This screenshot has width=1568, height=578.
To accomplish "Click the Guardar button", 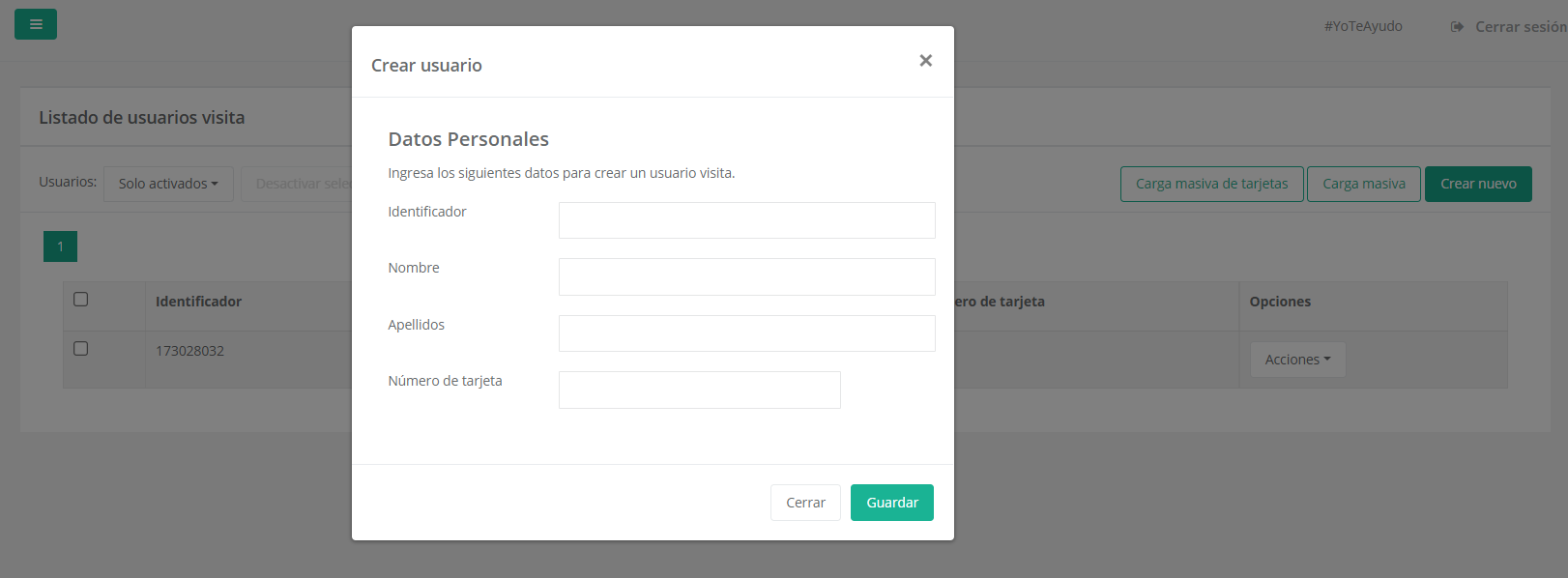I will 891,503.
